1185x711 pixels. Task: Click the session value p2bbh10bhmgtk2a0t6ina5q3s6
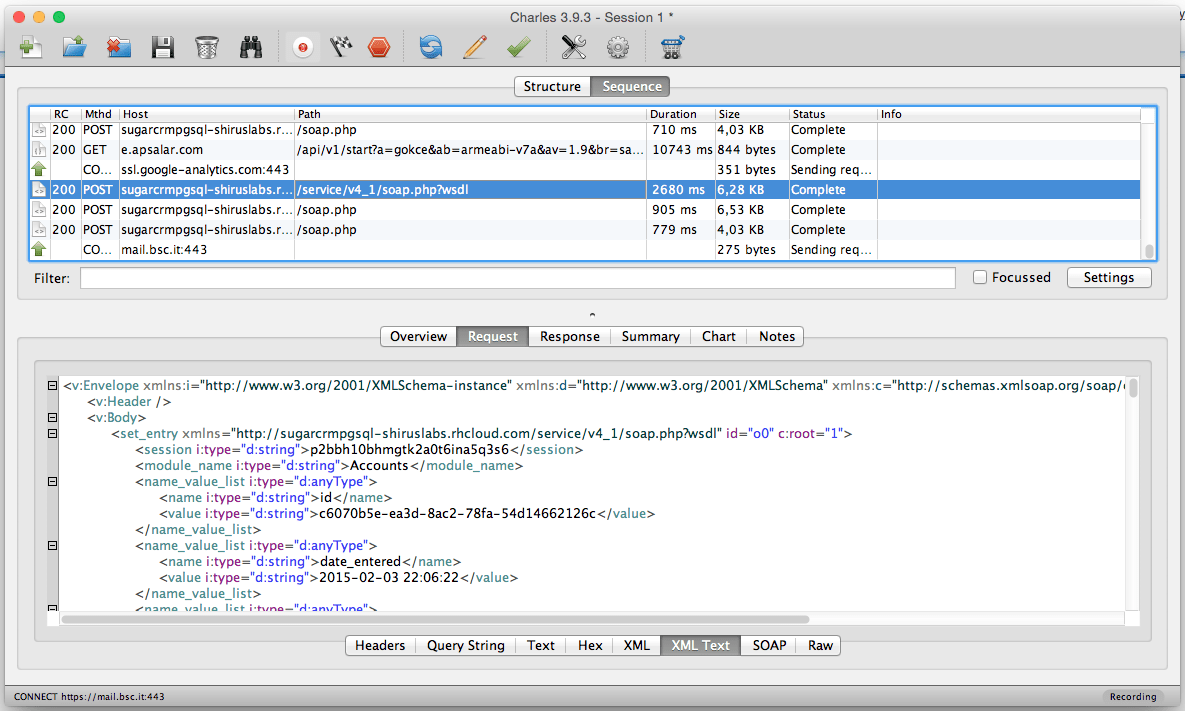(410, 450)
